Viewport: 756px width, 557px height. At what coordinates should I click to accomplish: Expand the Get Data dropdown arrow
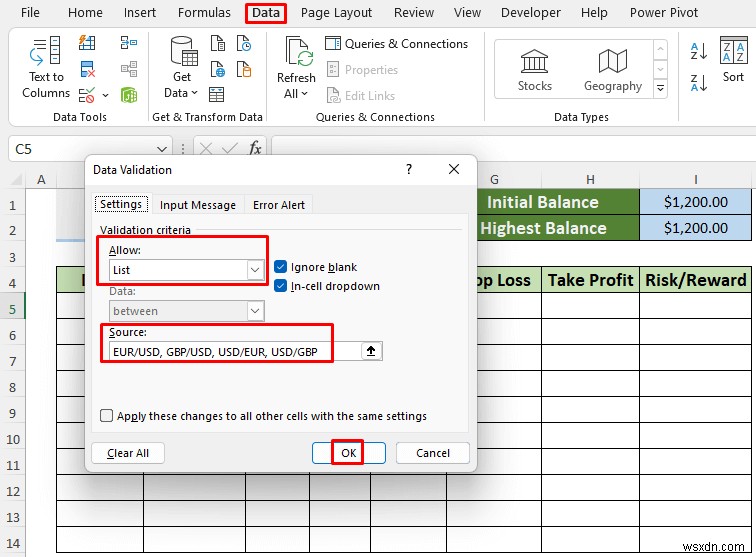click(x=194, y=93)
